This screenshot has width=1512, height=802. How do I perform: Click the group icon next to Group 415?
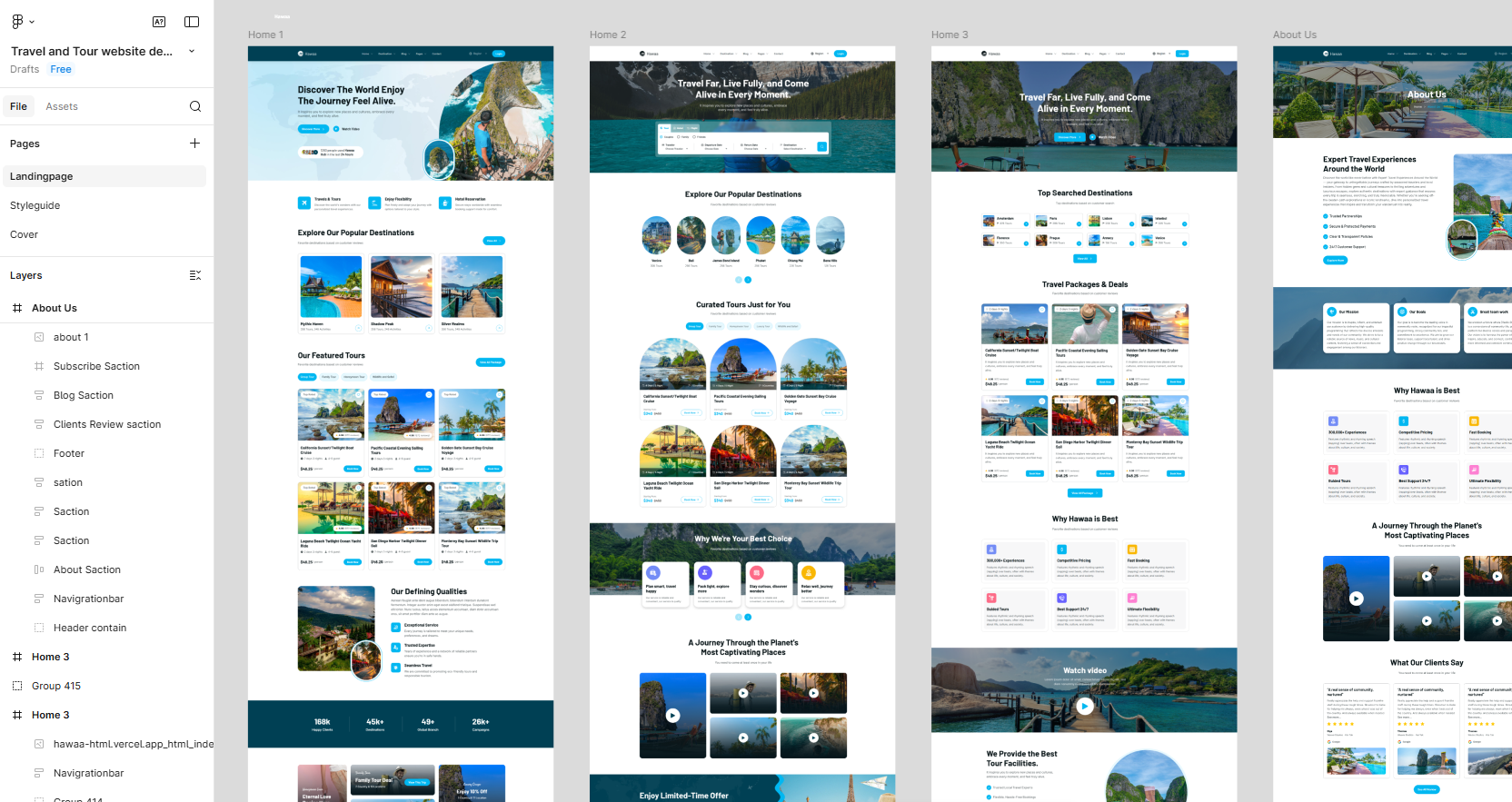(x=17, y=686)
